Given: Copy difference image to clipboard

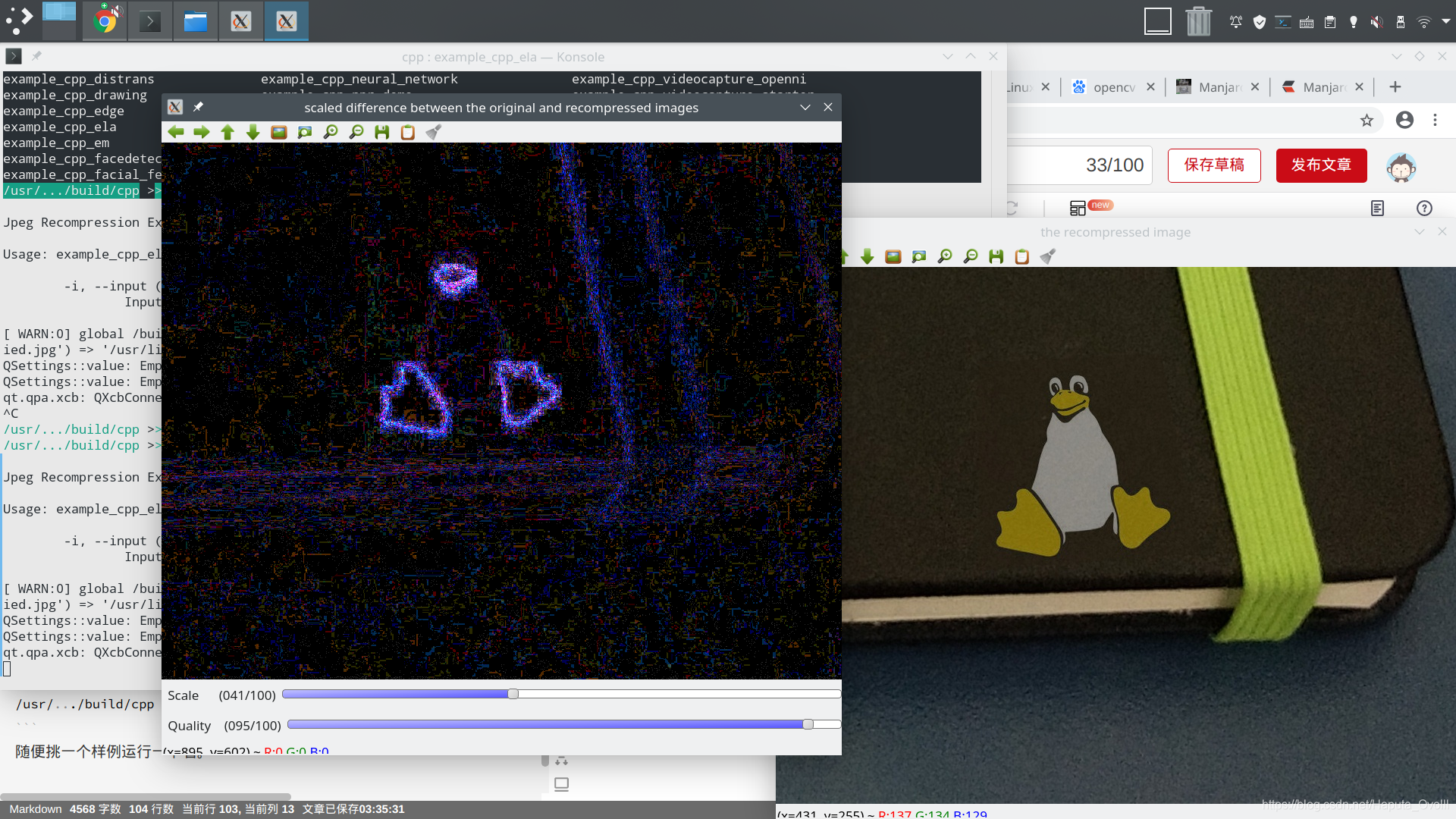Looking at the screenshot, I should click(x=408, y=132).
